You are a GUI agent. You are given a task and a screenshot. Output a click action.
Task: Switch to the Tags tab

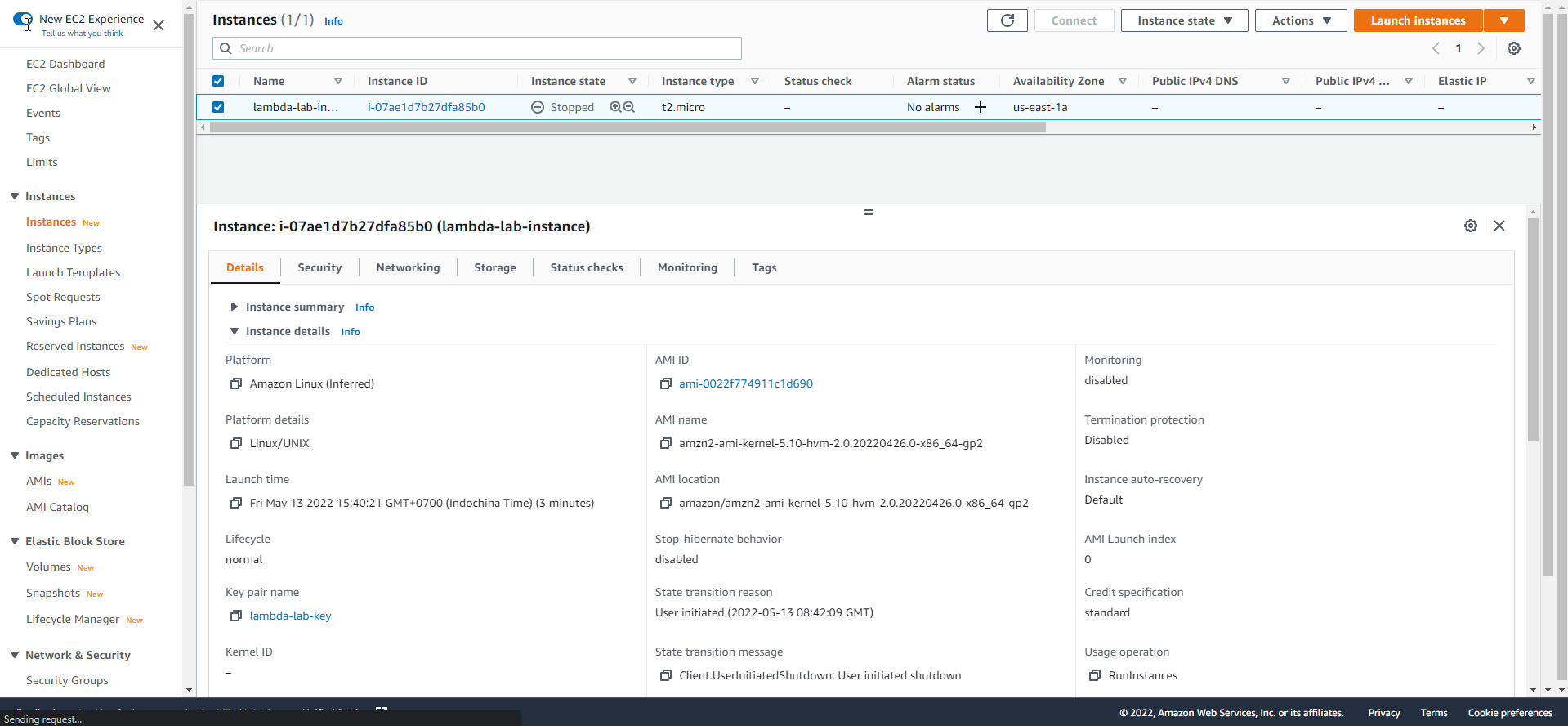tap(764, 267)
